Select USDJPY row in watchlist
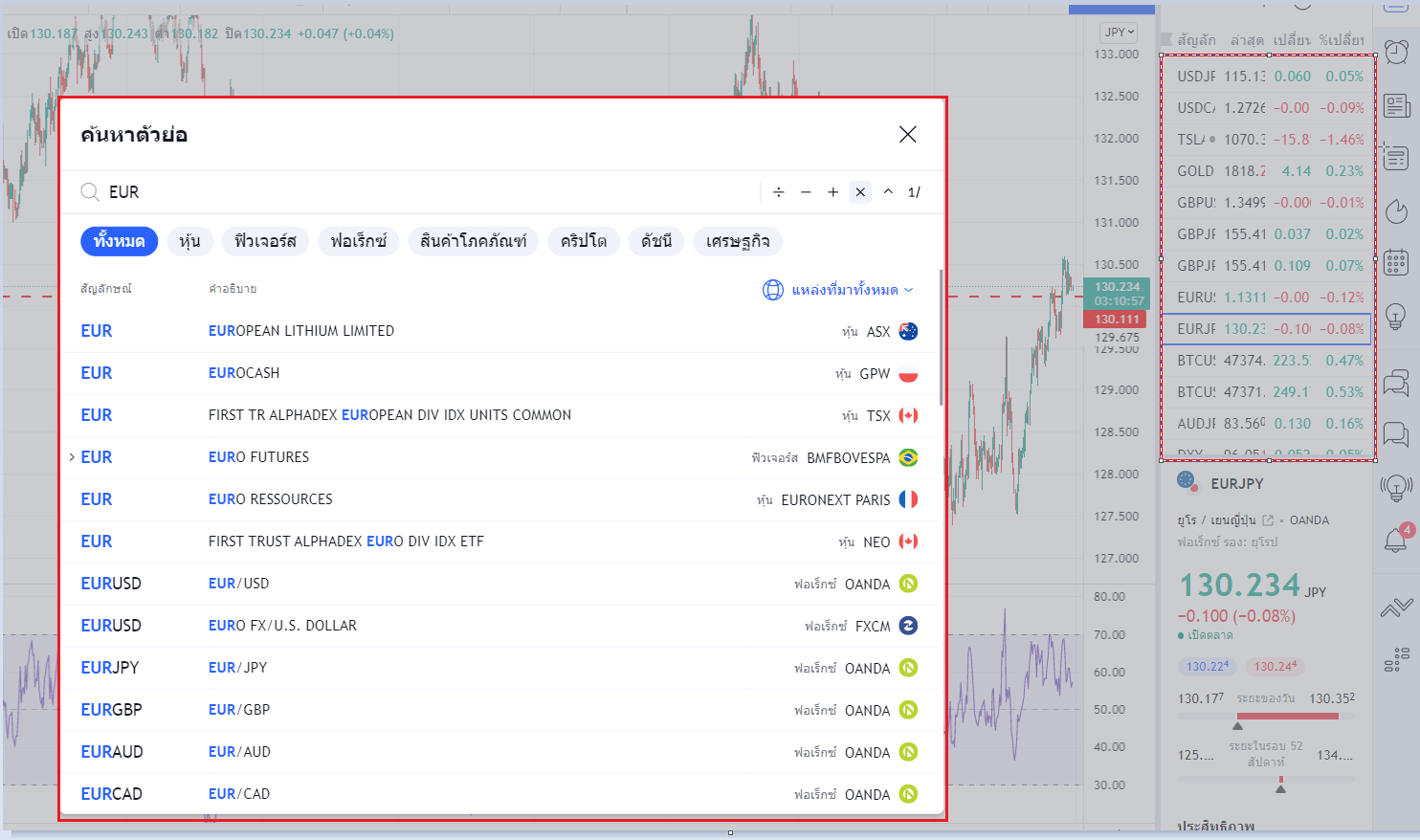 1269,77
